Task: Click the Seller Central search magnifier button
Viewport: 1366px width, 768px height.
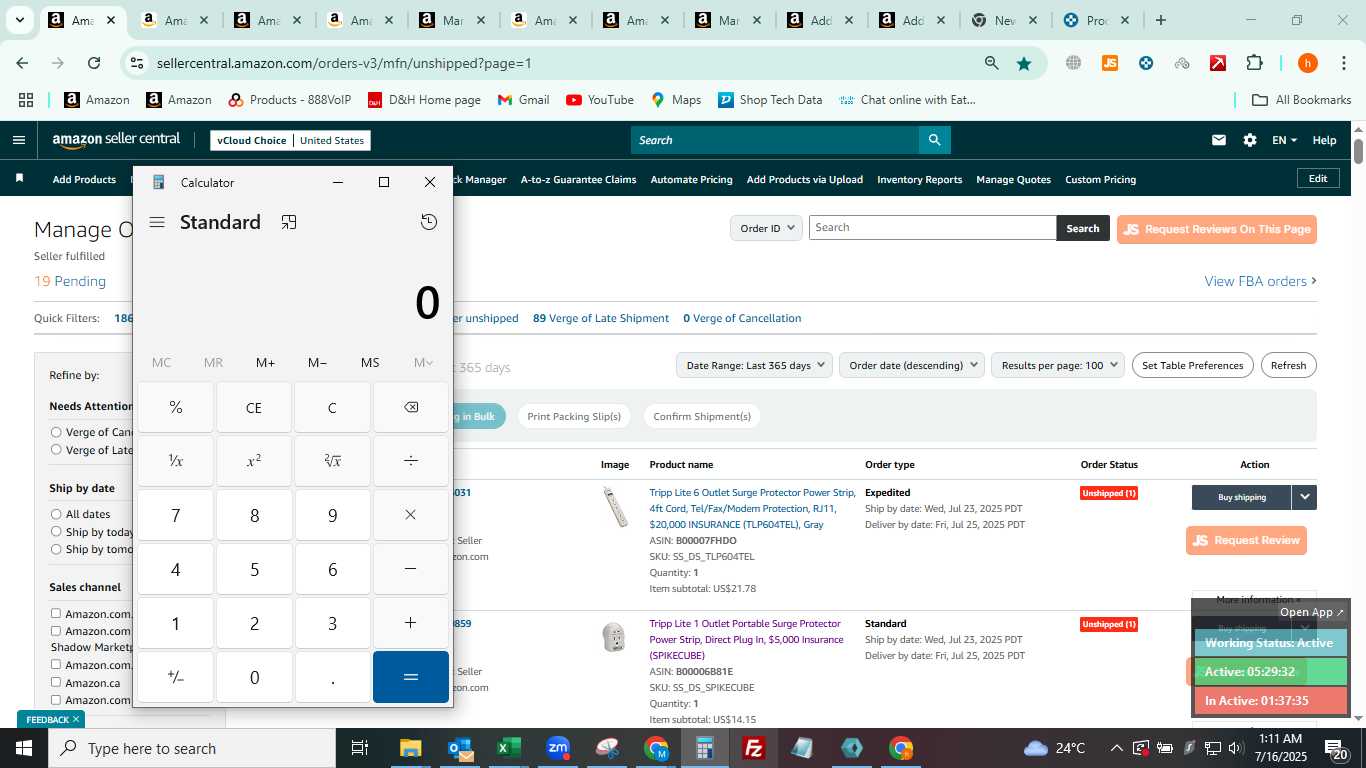Action: tap(934, 140)
